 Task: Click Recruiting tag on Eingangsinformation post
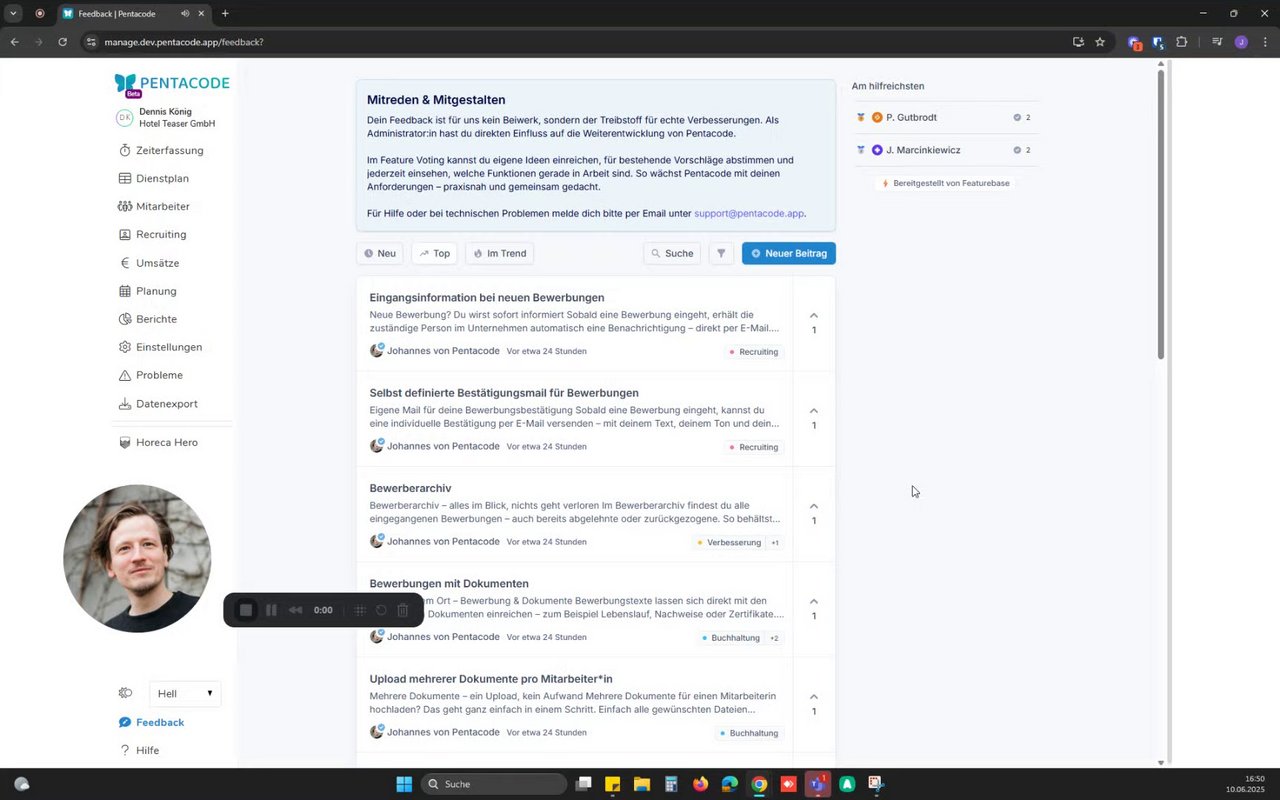coord(754,352)
